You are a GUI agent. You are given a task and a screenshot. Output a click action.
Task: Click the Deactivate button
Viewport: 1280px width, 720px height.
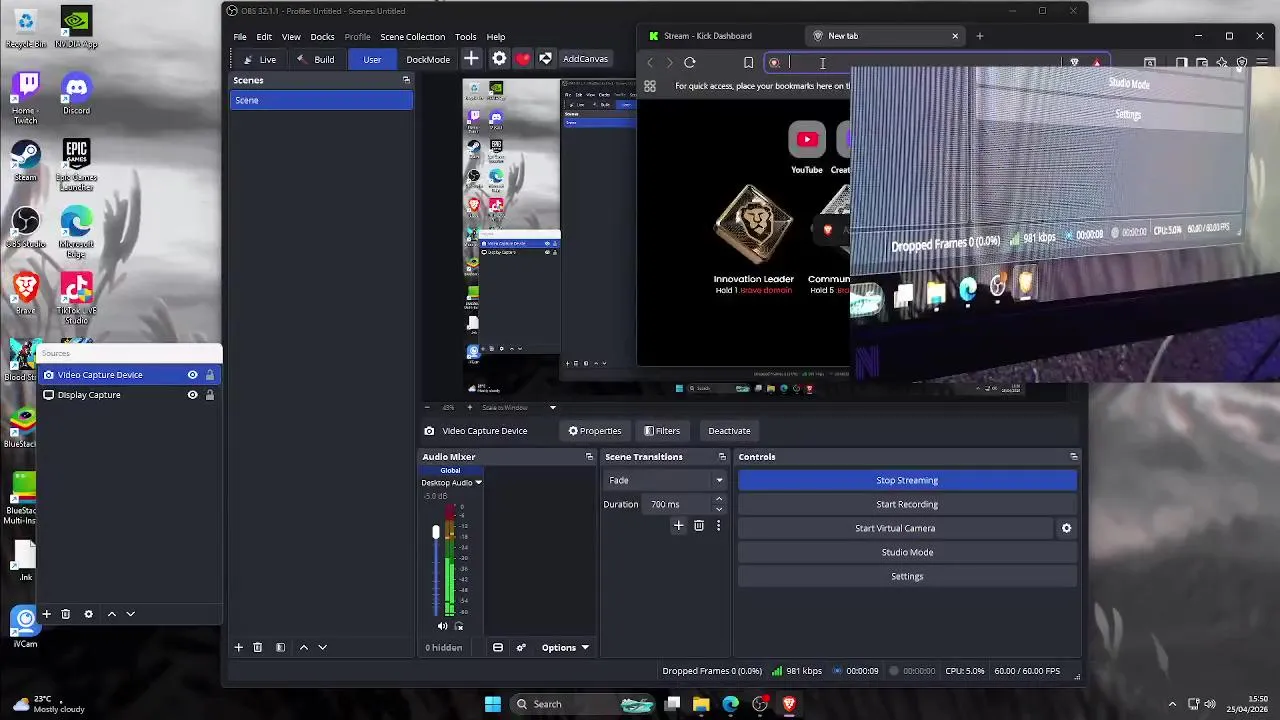click(x=729, y=431)
